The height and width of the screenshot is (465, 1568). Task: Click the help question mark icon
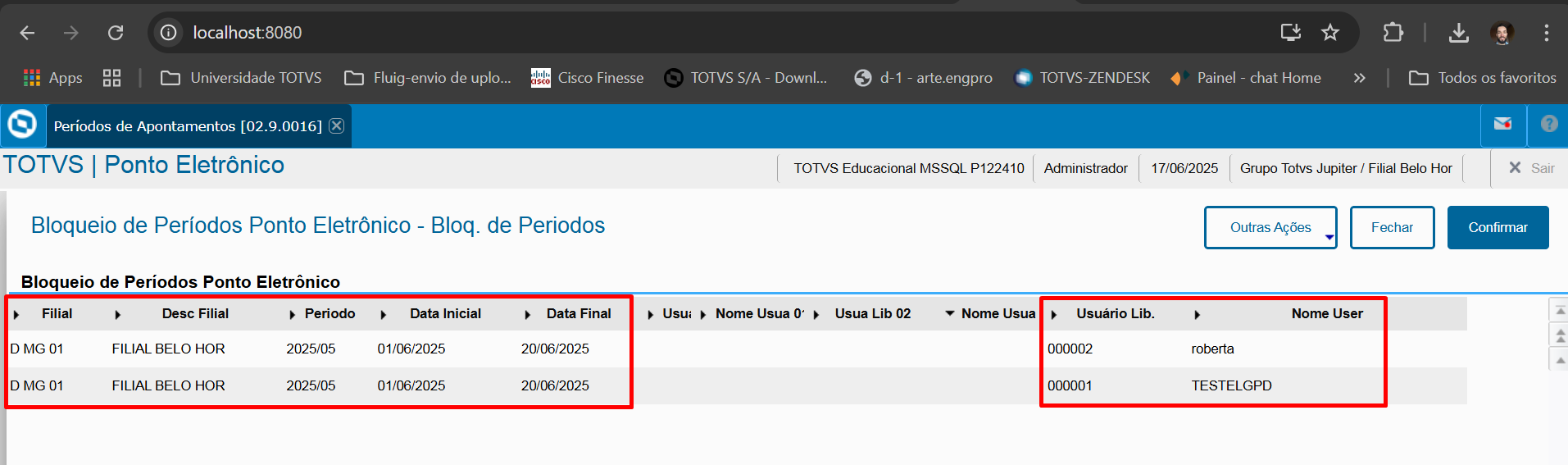click(1549, 124)
